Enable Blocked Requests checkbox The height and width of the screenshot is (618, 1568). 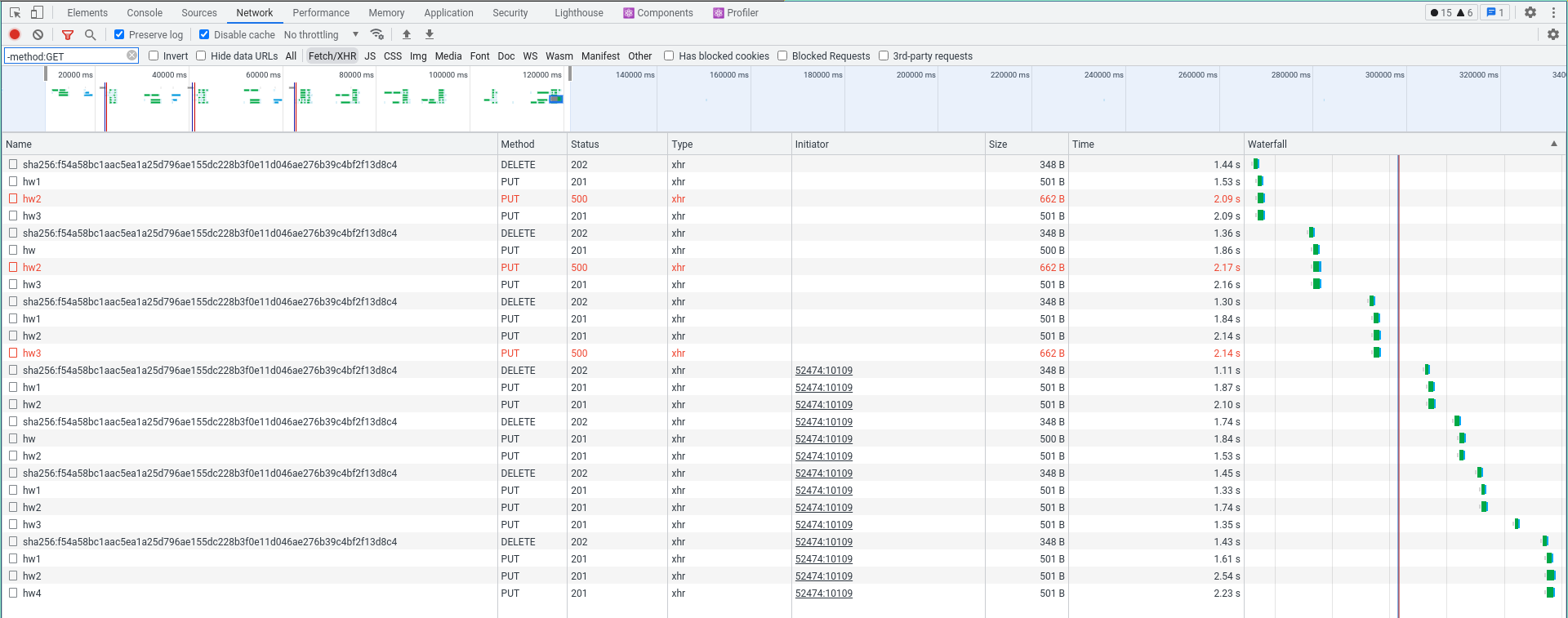[x=782, y=56]
